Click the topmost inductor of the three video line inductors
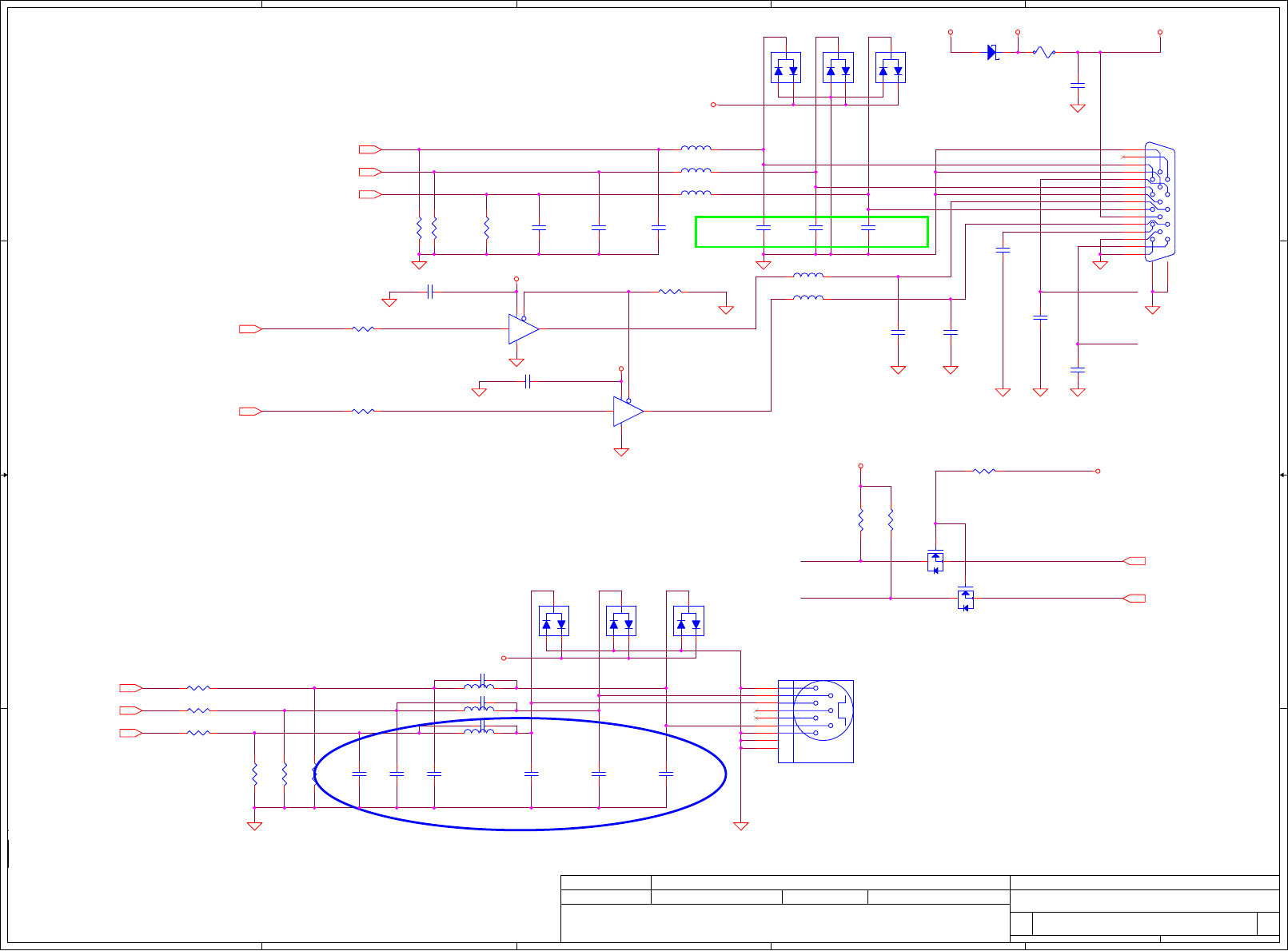This screenshot has height=951, width=1288. click(x=696, y=148)
